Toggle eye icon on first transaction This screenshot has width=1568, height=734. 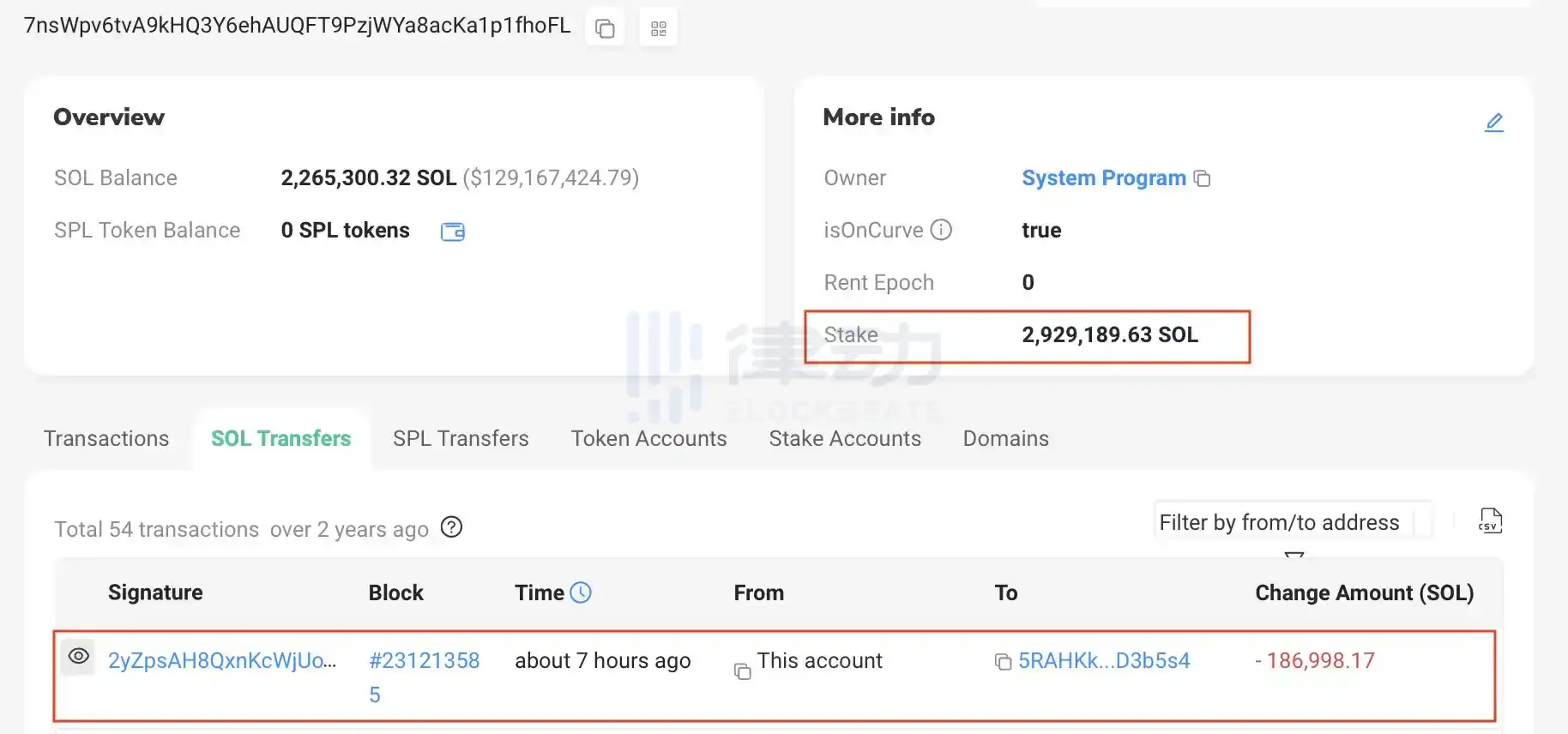click(79, 656)
